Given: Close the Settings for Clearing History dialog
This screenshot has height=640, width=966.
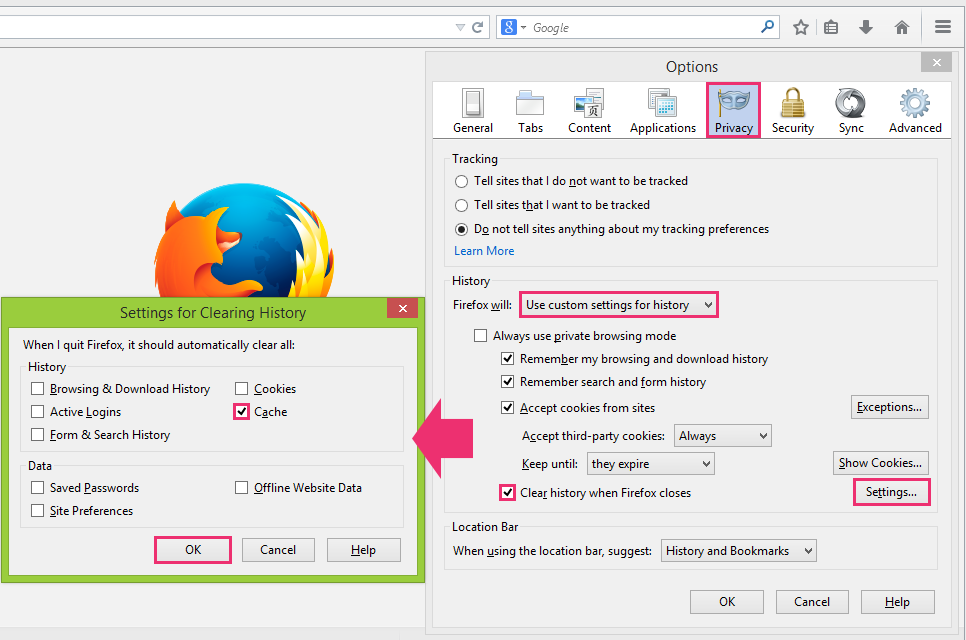Looking at the screenshot, I should point(402,309).
